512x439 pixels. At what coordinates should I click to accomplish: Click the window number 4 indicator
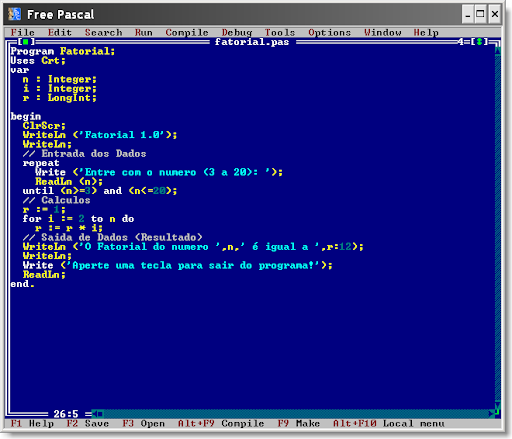click(x=461, y=42)
